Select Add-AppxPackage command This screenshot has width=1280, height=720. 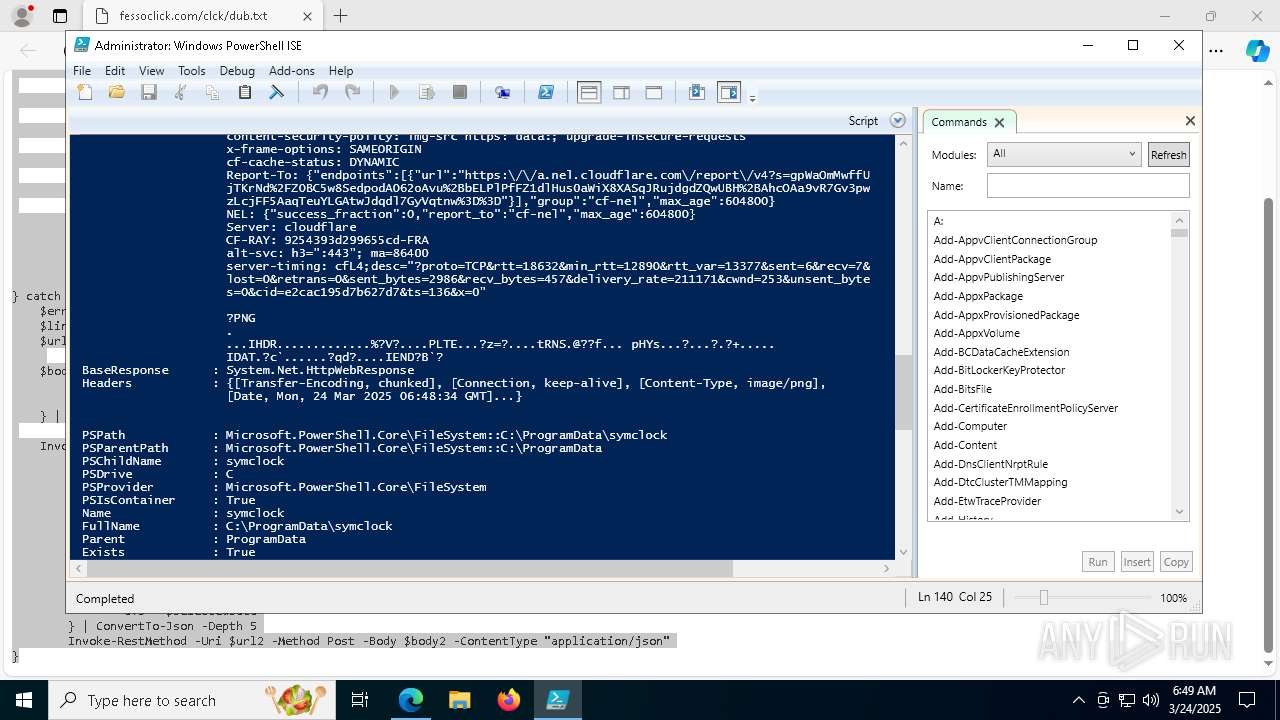[x=978, y=296]
